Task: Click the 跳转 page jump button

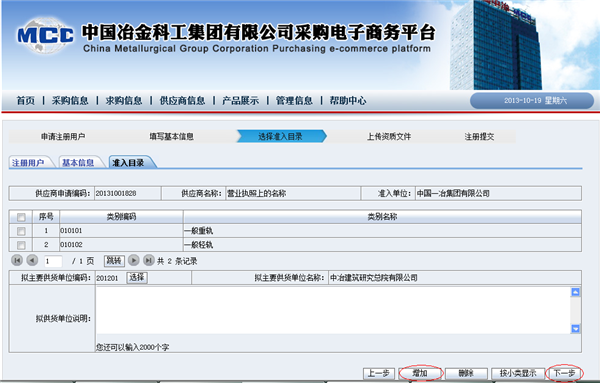Action: [114, 261]
